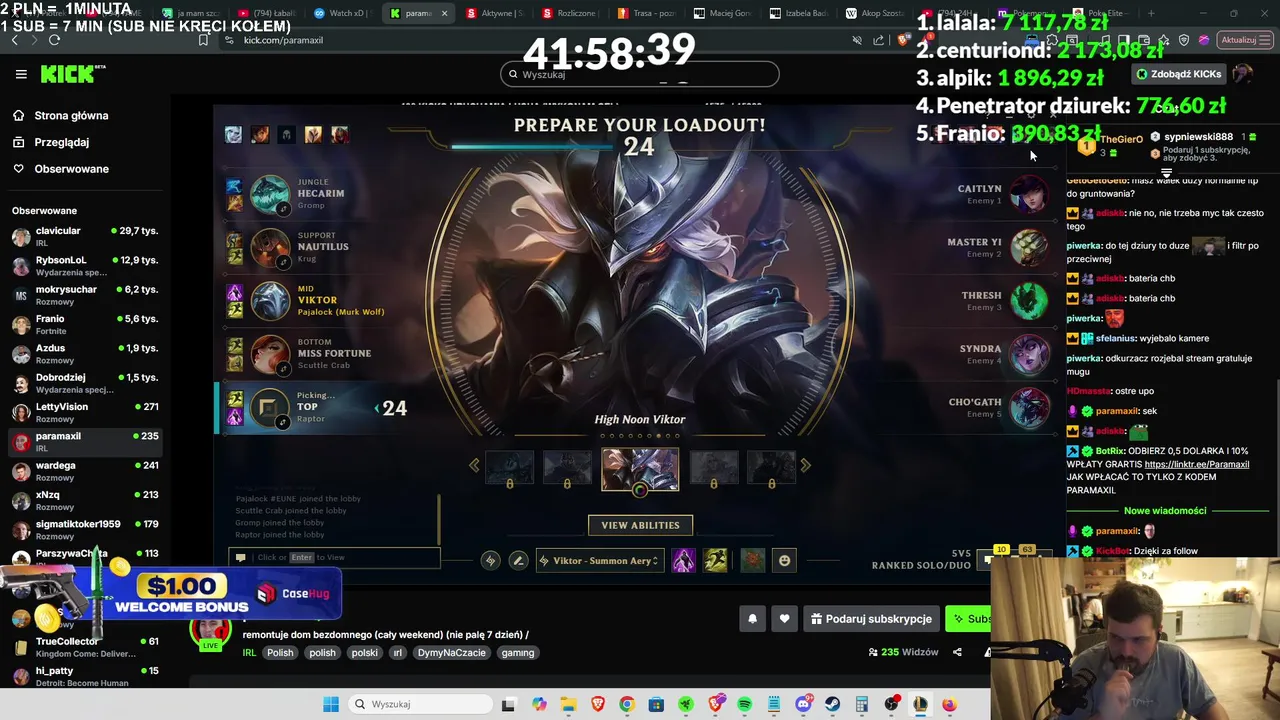Open the Viktor - Summon Aery rune dropdown
Viewport: 1280px width, 720px height.
pyautogui.click(x=600, y=561)
